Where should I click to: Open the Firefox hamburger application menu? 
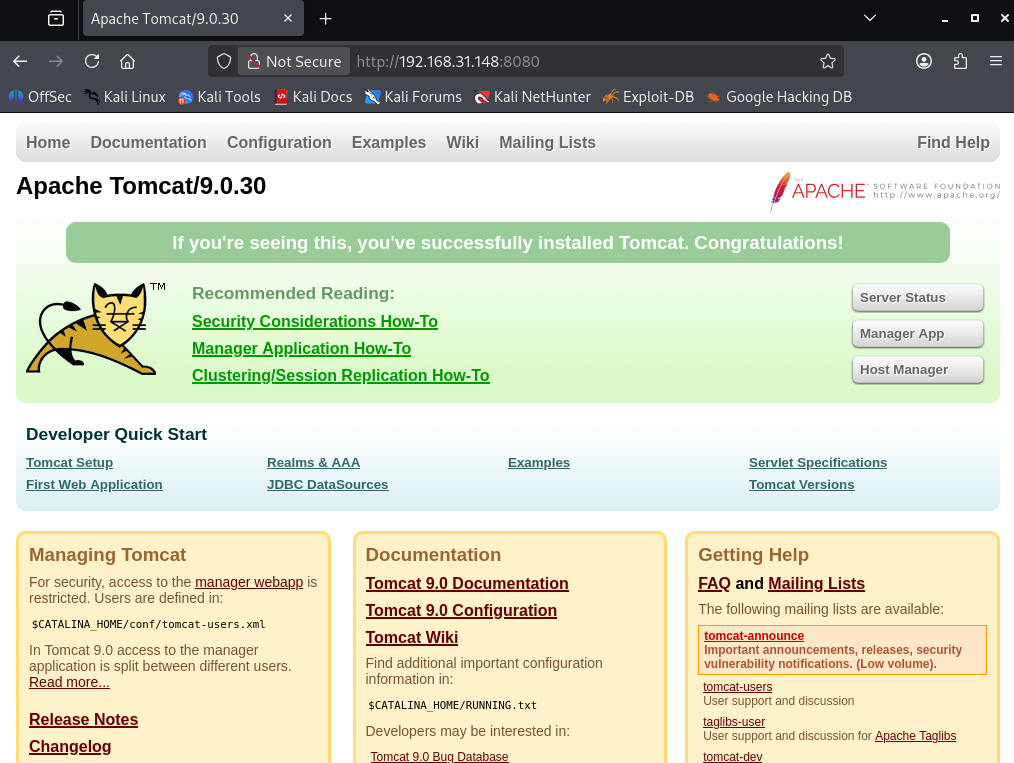tap(995, 61)
